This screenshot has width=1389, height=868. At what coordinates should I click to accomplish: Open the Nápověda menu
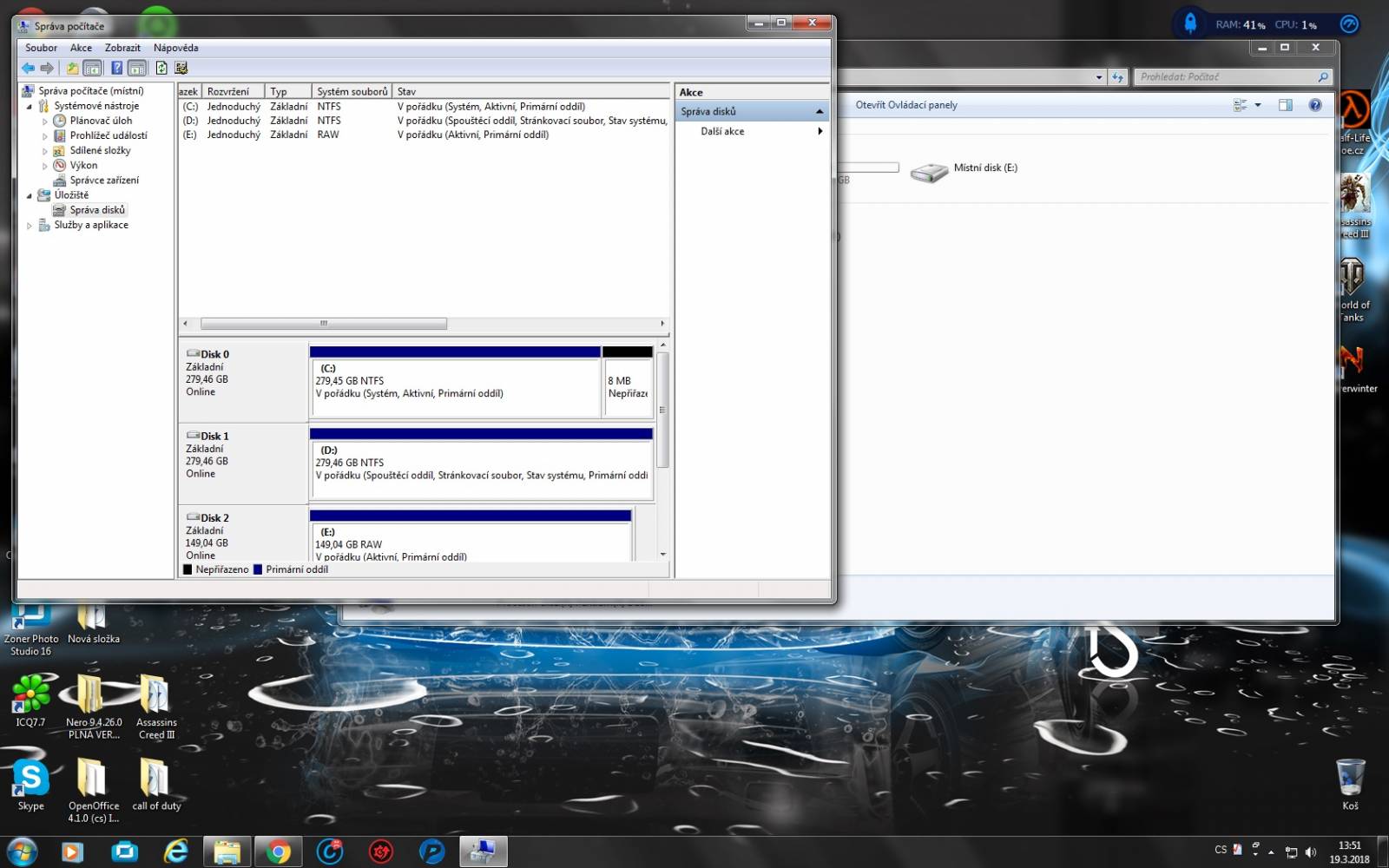coord(175,48)
